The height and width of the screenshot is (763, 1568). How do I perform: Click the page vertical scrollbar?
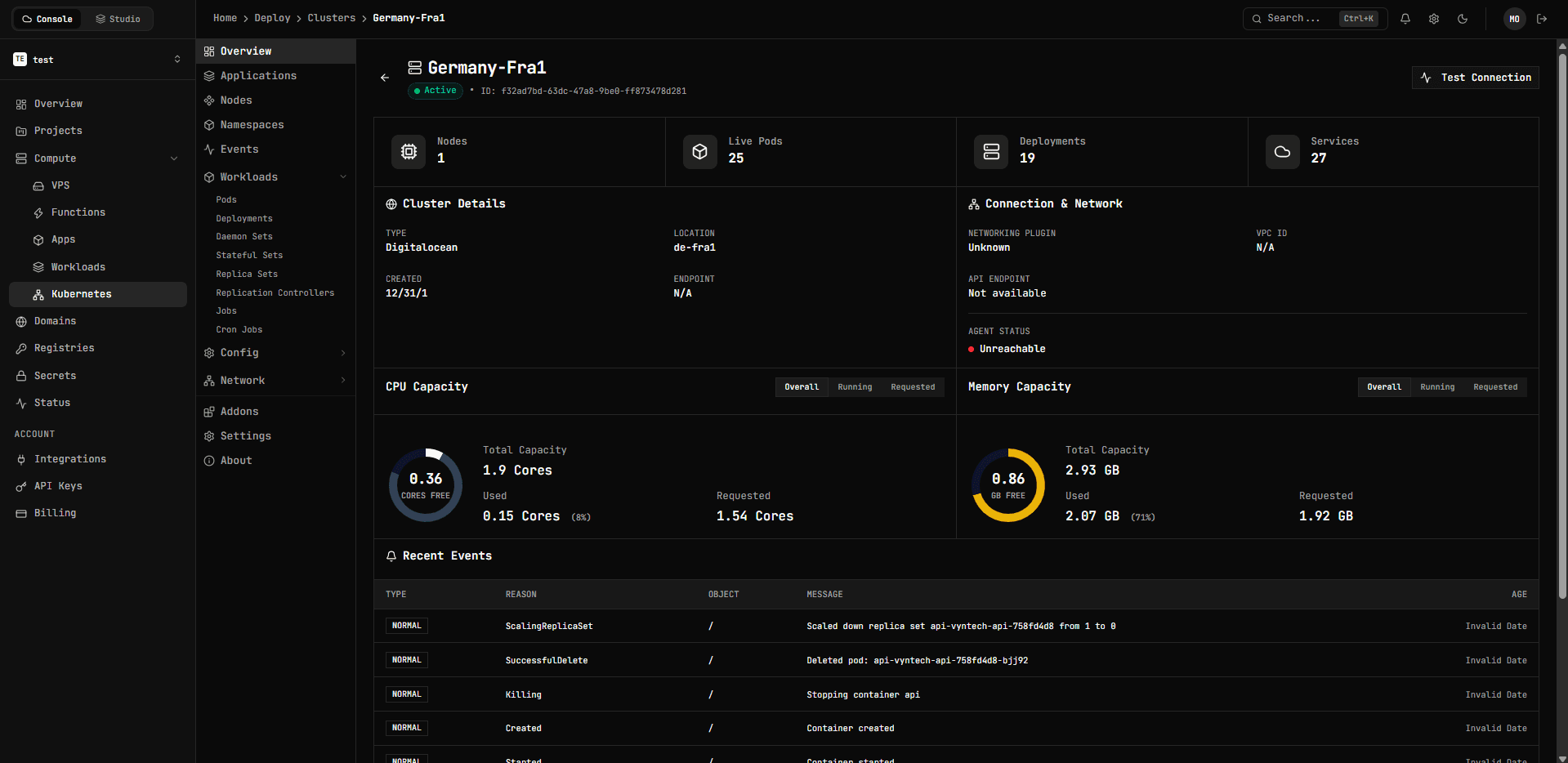(x=1562, y=327)
